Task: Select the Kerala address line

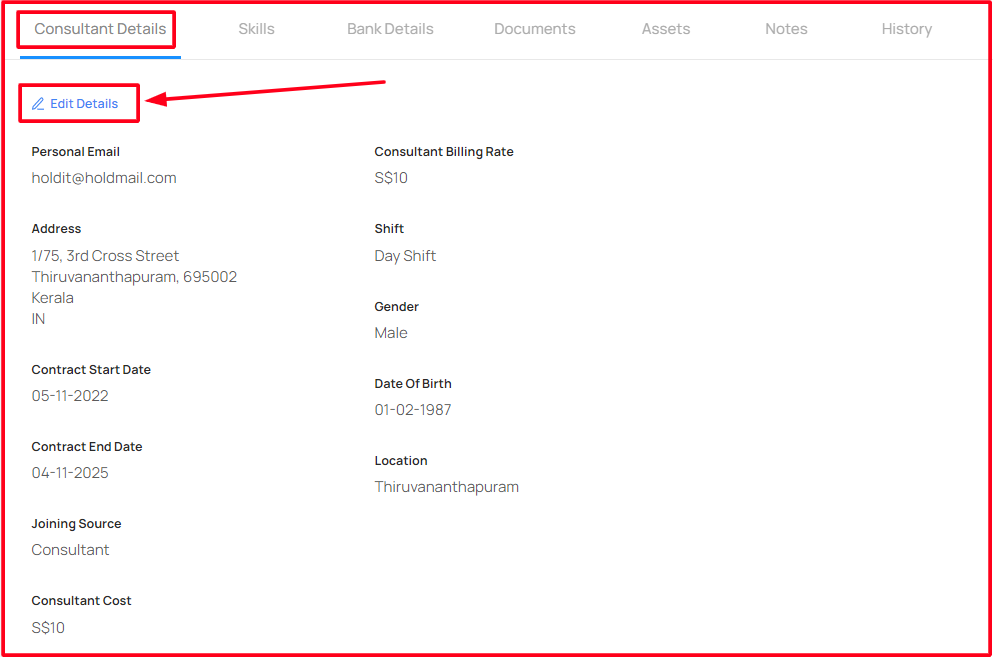Action: (53, 298)
